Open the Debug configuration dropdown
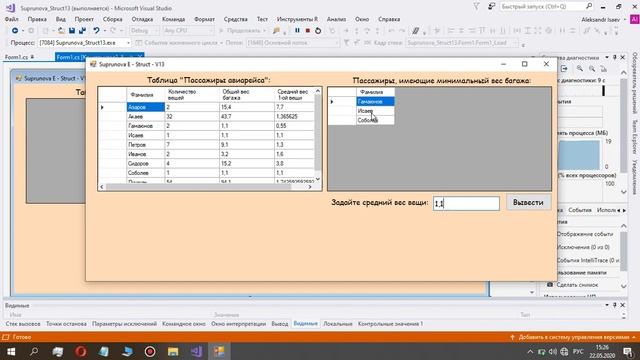 (x=144, y=31)
